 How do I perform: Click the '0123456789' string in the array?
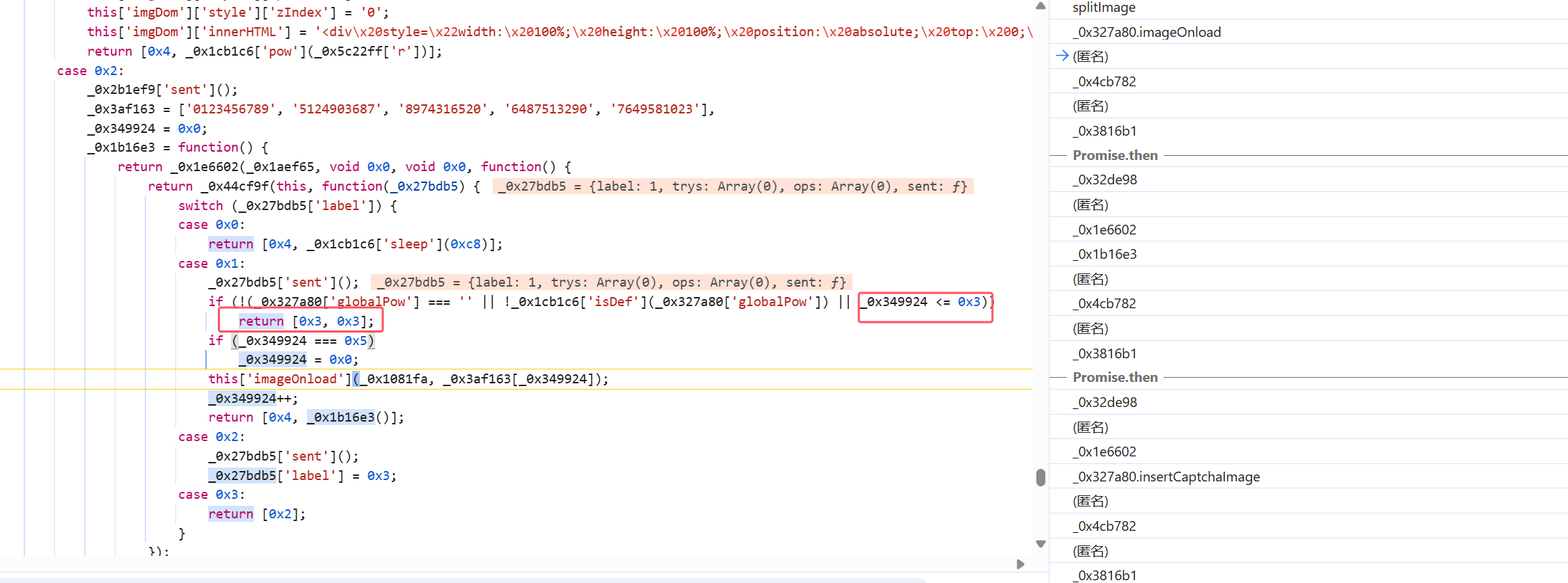230,109
